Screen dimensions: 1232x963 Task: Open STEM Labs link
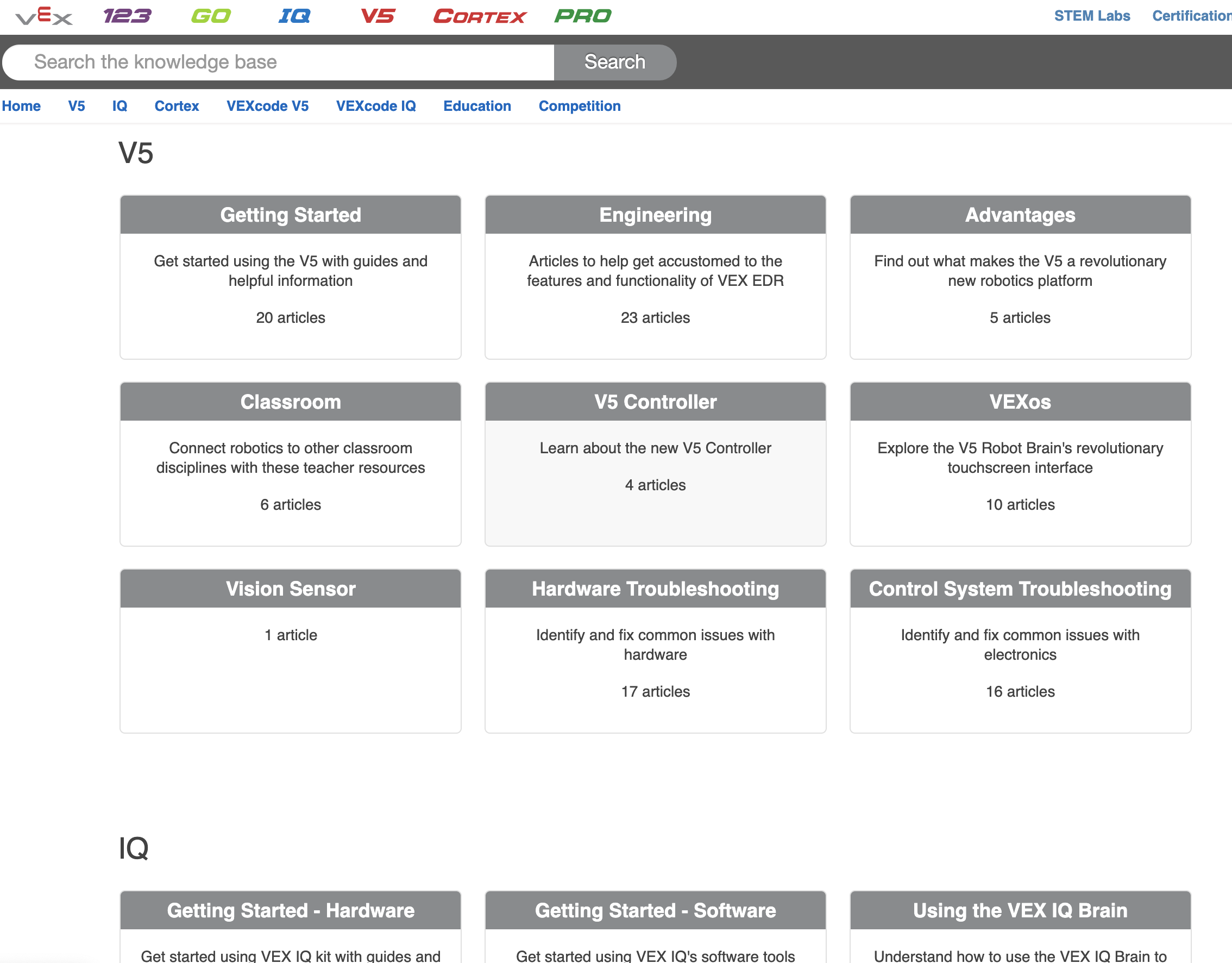[x=1091, y=16]
